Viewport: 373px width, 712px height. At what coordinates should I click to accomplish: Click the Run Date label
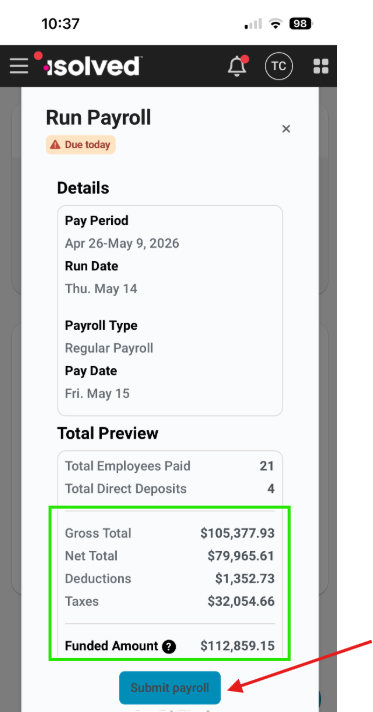pos(92,266)
